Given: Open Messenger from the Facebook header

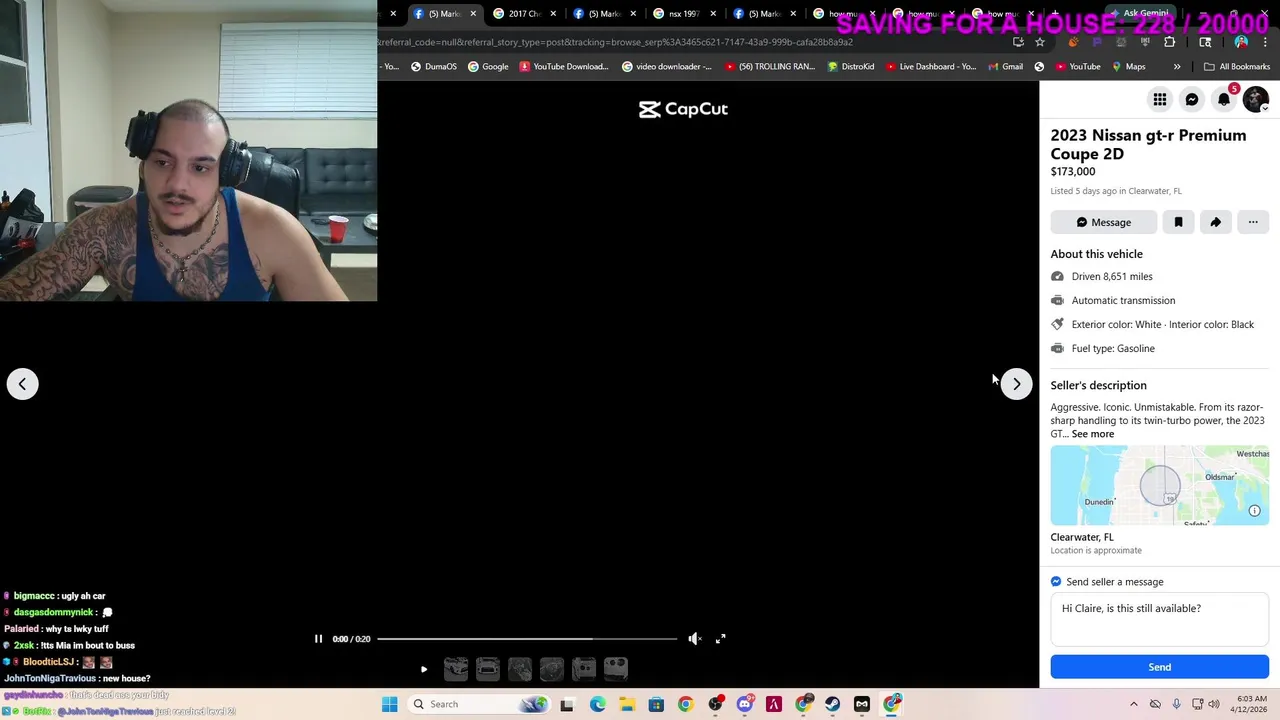Looking at the screenshot, I should 1192,99.
